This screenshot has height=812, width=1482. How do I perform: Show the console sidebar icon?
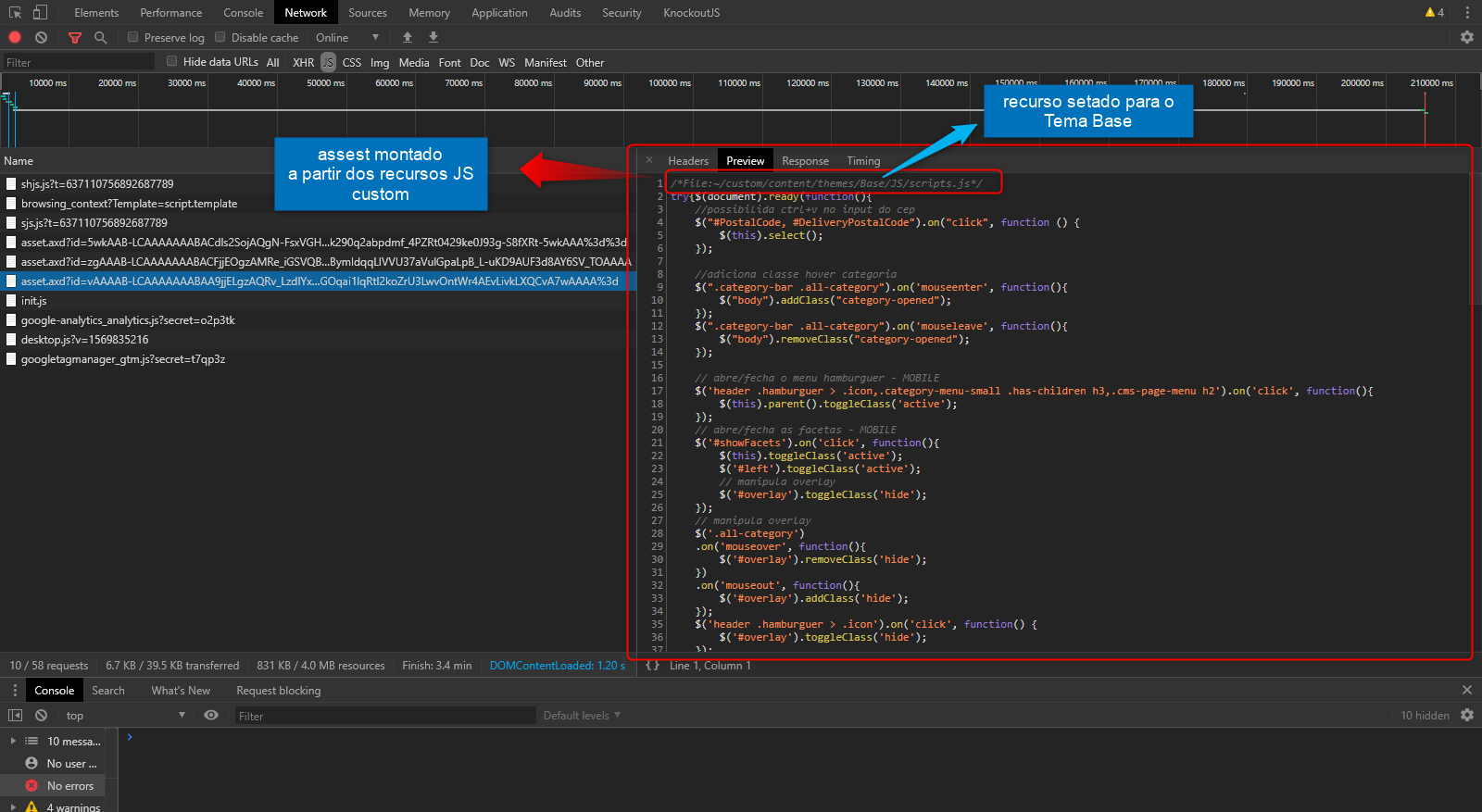pyautogui.click(x=15, y=715)
